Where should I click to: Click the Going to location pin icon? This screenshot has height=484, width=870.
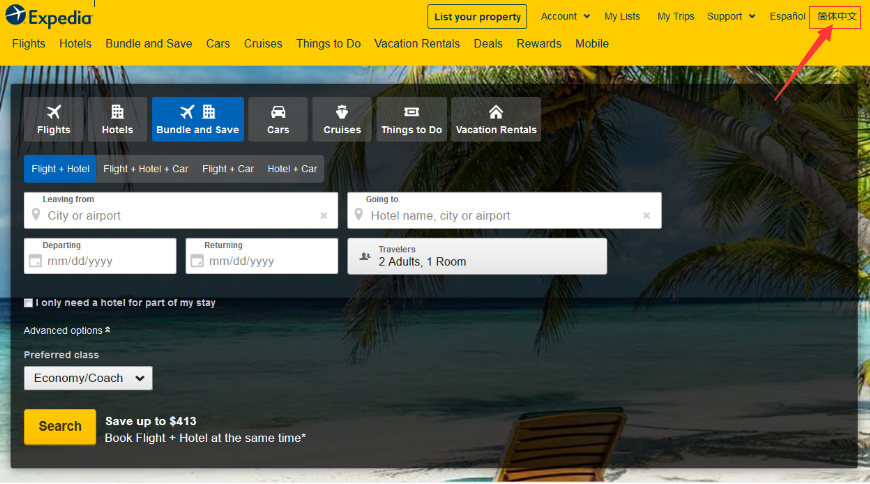(x=359, y=215)
